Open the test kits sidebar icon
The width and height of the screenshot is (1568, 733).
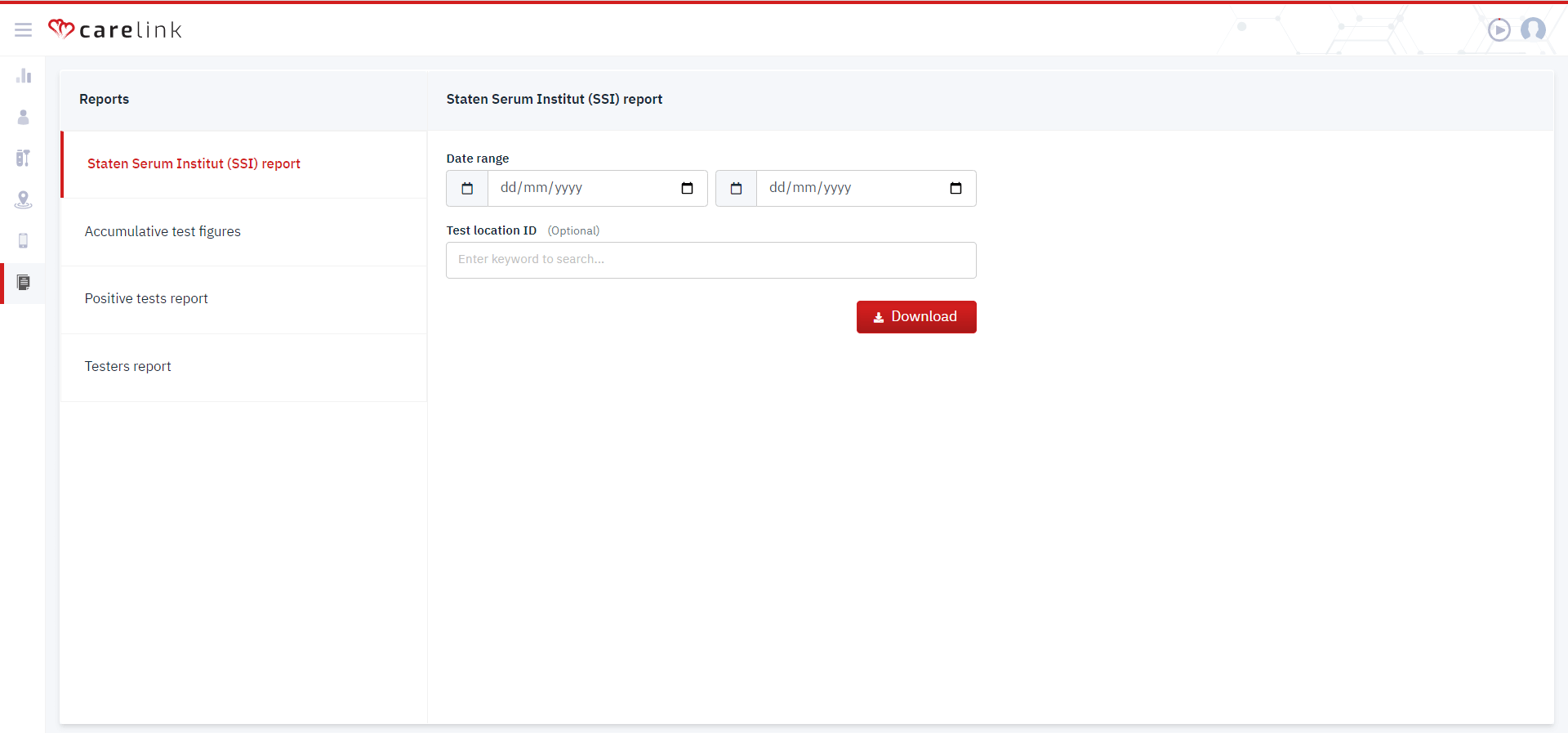(23, 159)
